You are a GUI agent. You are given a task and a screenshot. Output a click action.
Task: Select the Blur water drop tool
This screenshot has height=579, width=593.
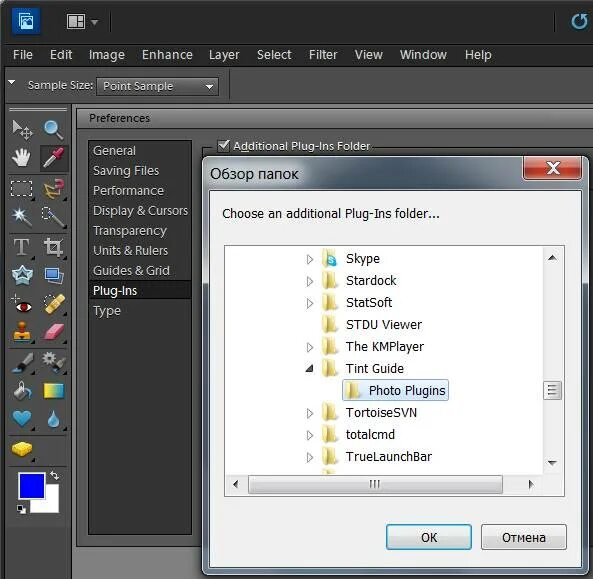click(53, 419)
